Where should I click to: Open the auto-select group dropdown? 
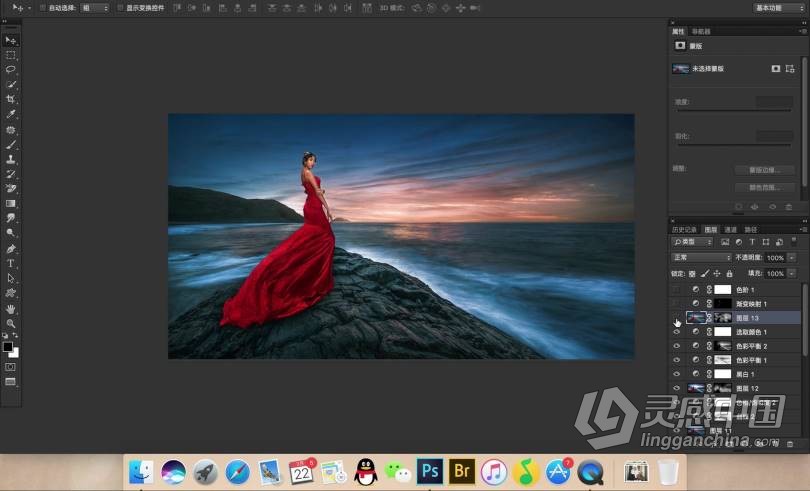(95, 8)
